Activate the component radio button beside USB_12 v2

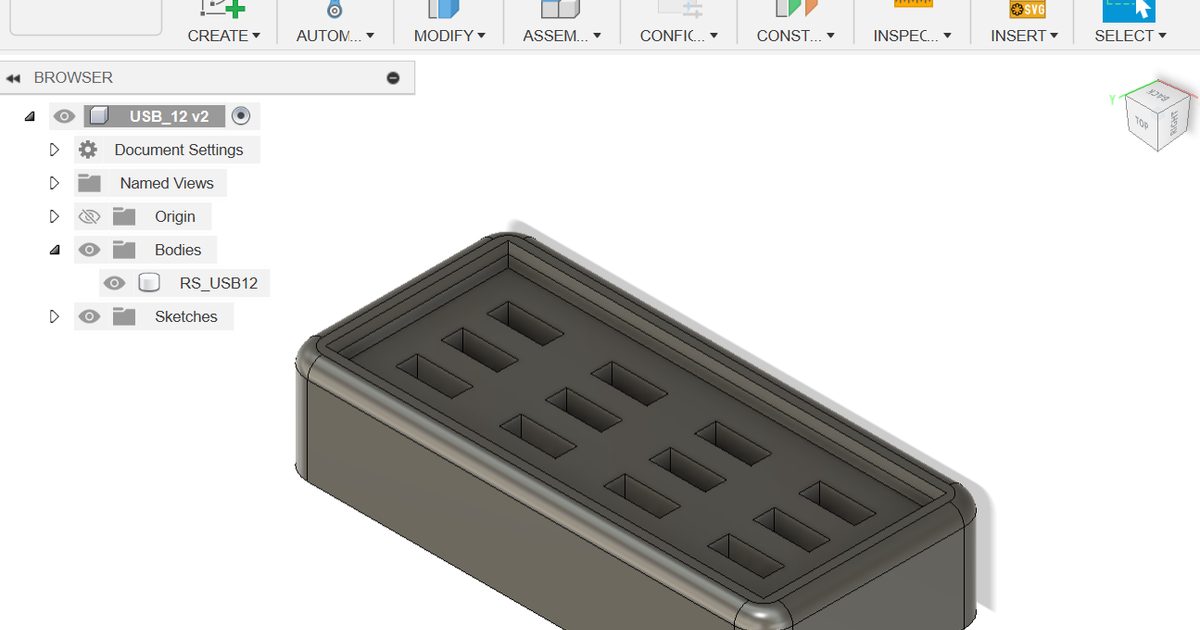coord(240,115)
